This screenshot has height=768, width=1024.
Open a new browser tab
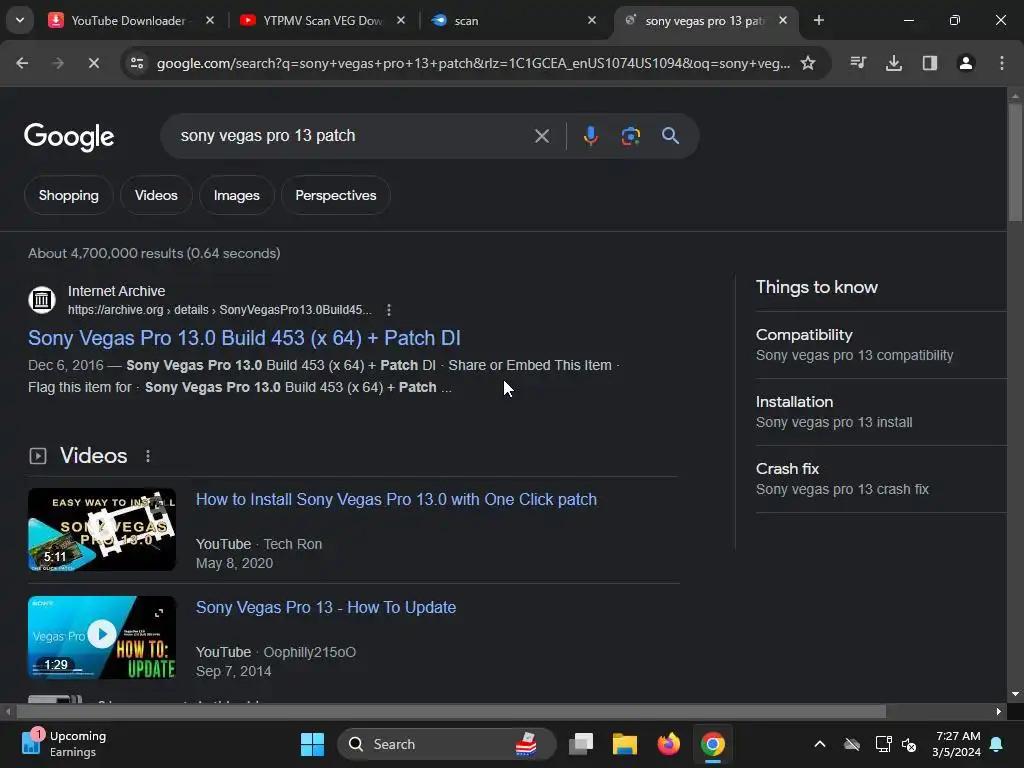pyautogui.click(x=818, y=21)
